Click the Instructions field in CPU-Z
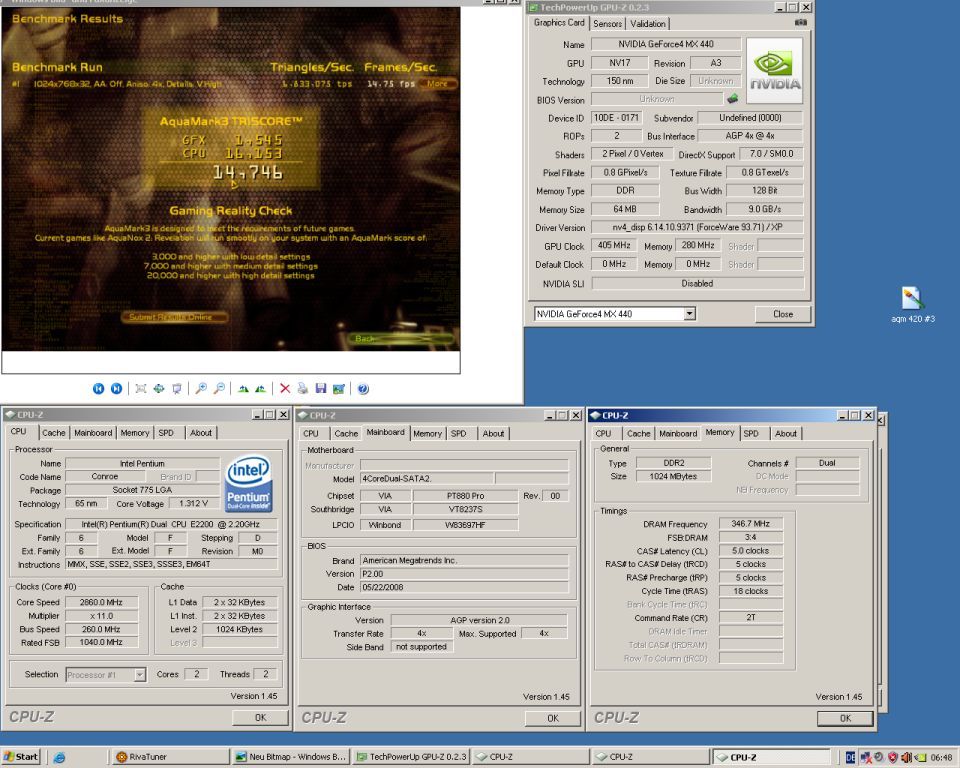960x768 pixels. tap(171, 564)
